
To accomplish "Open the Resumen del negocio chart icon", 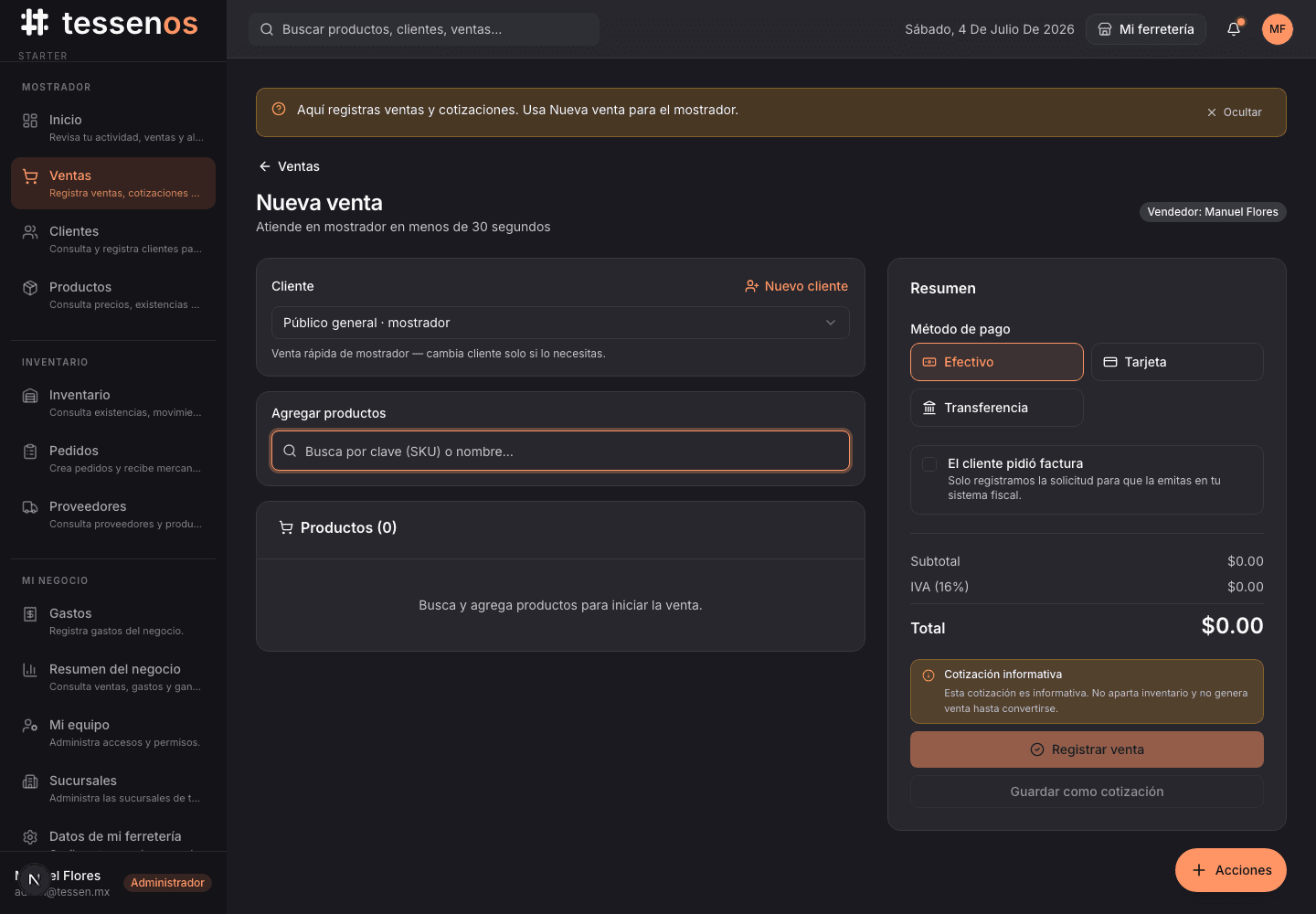I will [x=30, y=670].
